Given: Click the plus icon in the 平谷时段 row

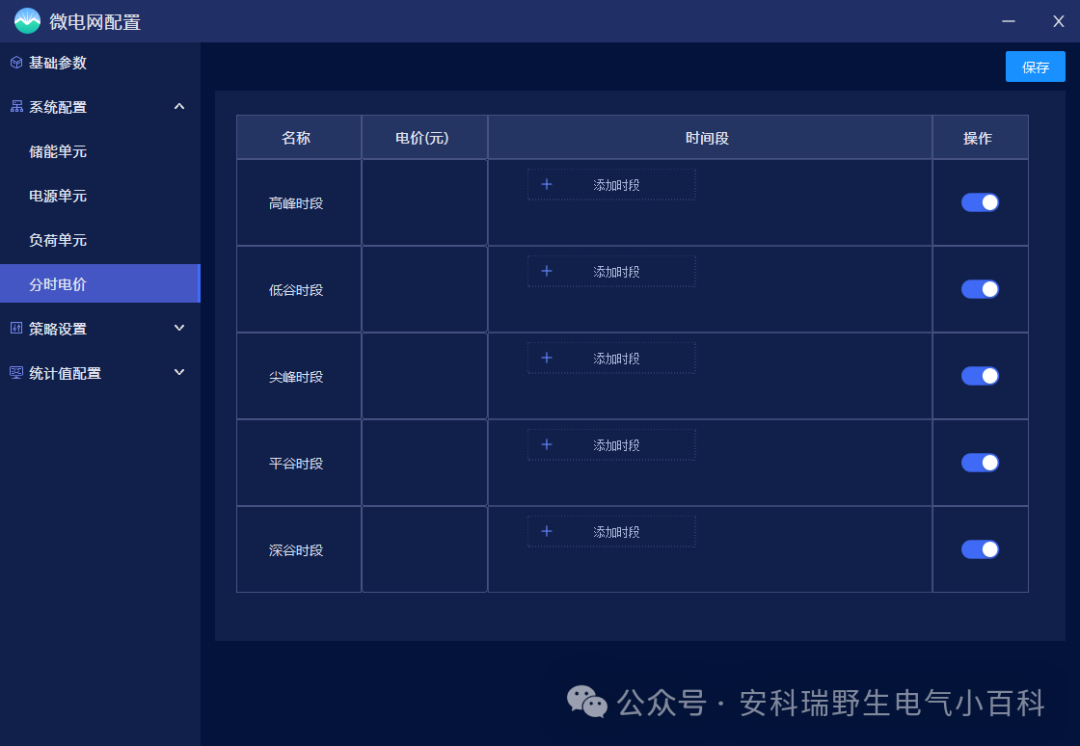Looking at the screenshot, I should coord(547,445).
